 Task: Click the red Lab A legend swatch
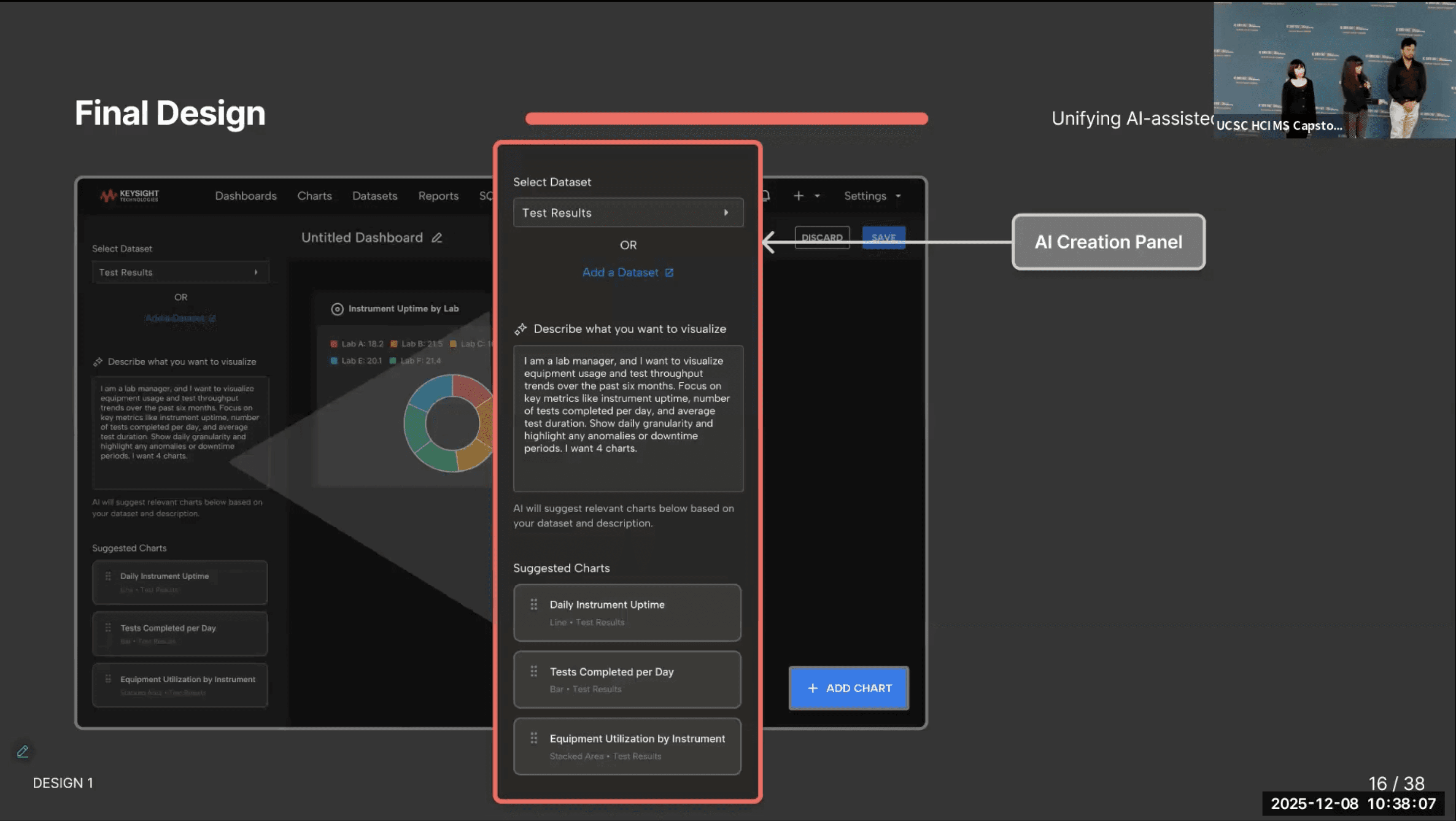click(x=334, y=344)
